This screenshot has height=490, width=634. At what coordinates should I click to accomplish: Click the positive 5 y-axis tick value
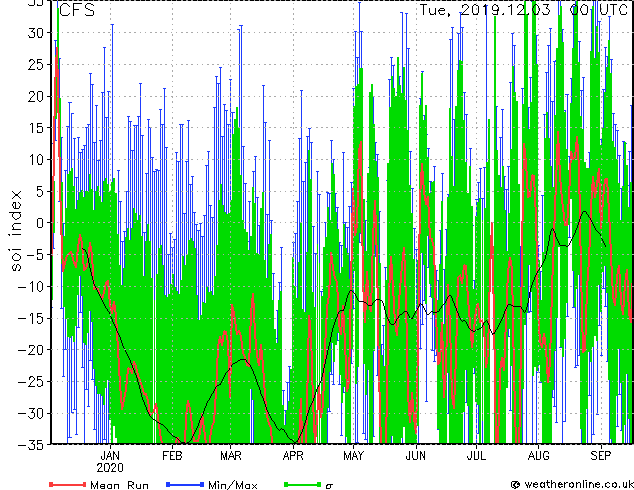point(39,191)
